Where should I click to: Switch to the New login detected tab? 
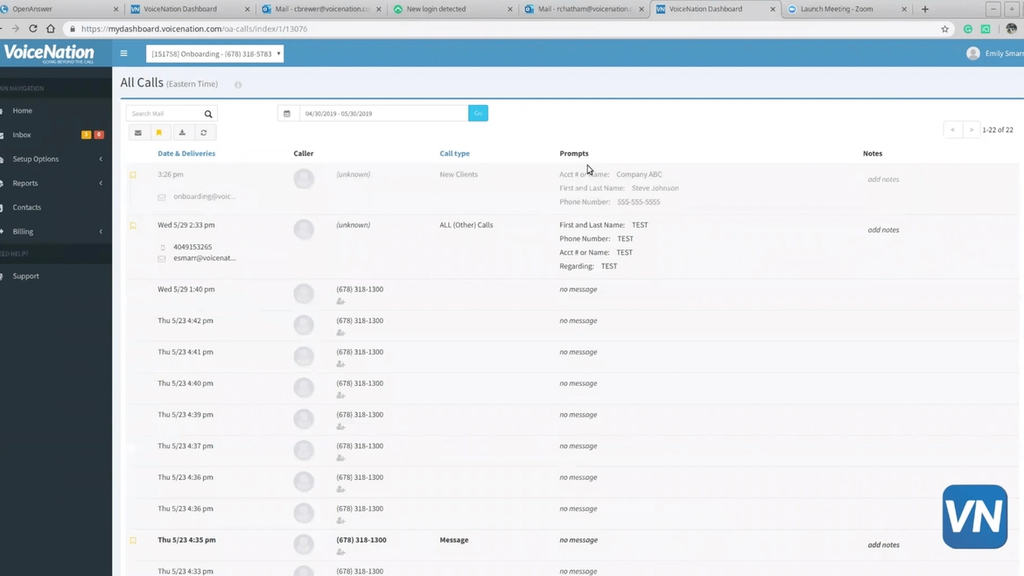point(452,9)
